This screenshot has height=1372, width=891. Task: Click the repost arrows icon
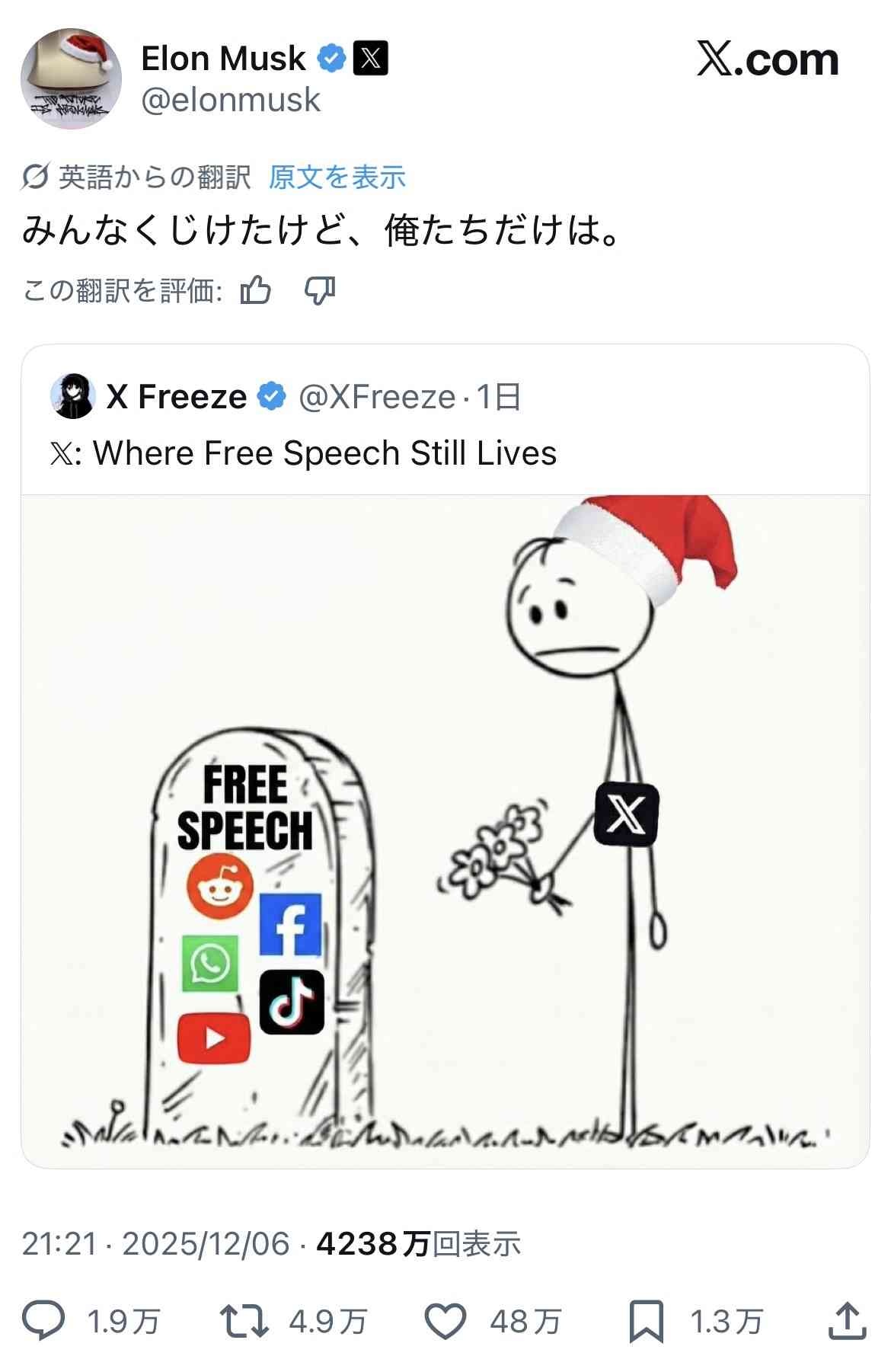(x=244, y=1321)
